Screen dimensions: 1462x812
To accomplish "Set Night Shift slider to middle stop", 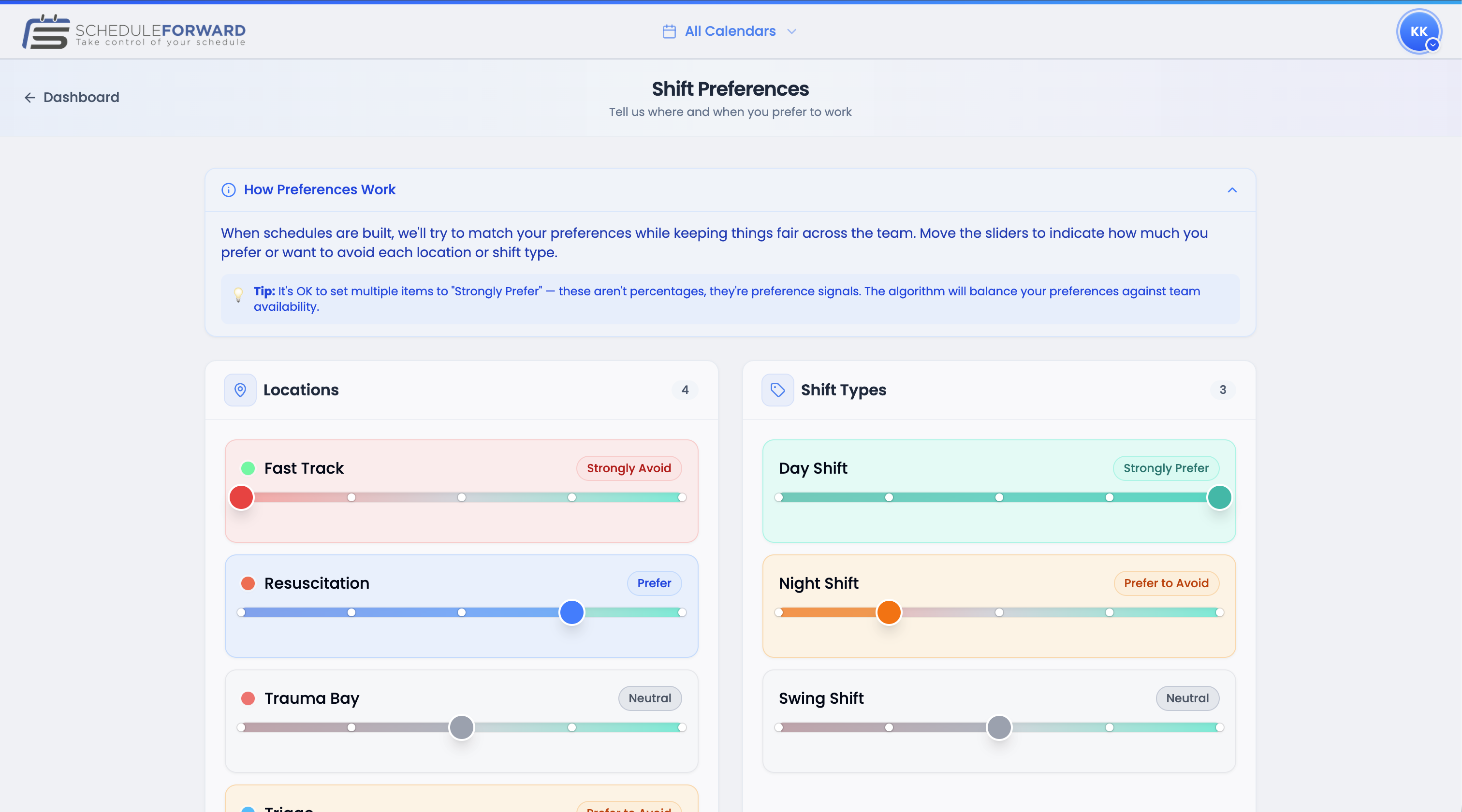I will coord(999,612).
